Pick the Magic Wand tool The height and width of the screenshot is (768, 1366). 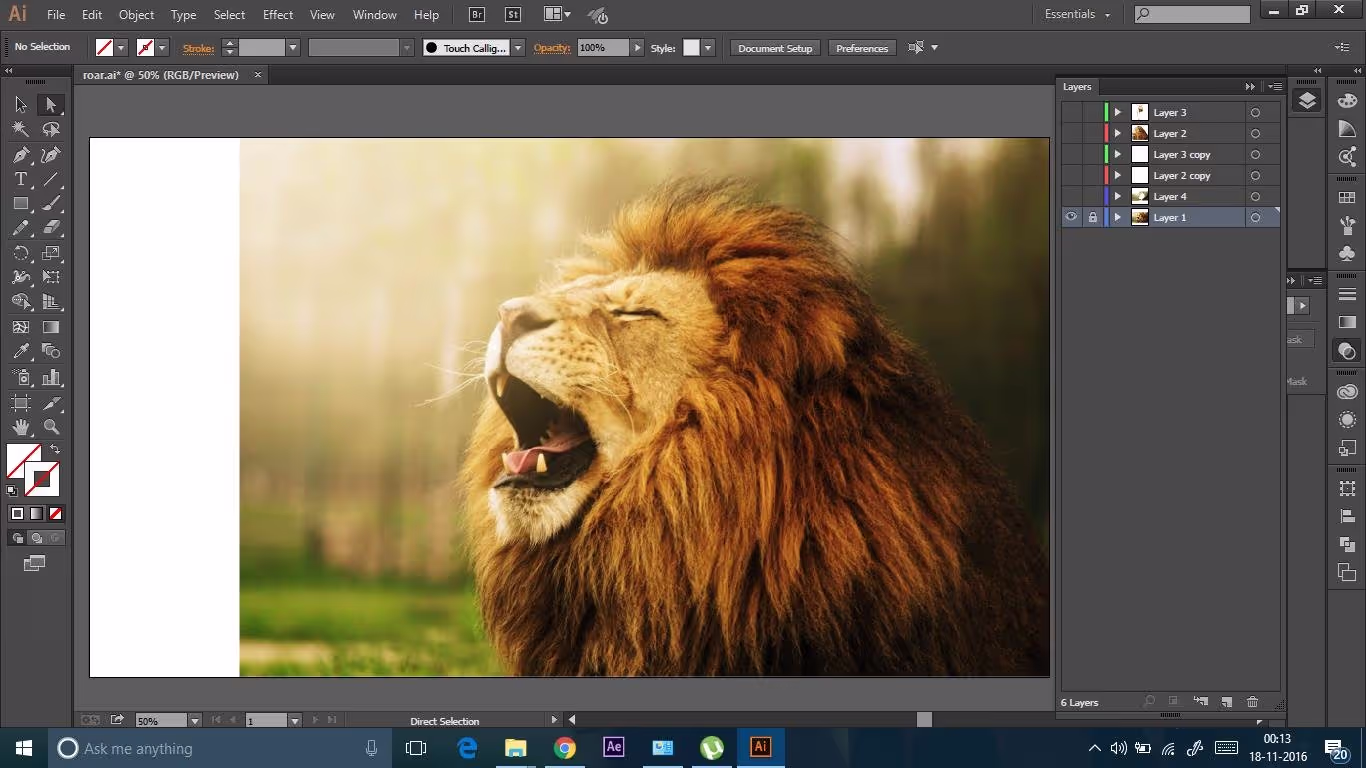click(21, 129)
